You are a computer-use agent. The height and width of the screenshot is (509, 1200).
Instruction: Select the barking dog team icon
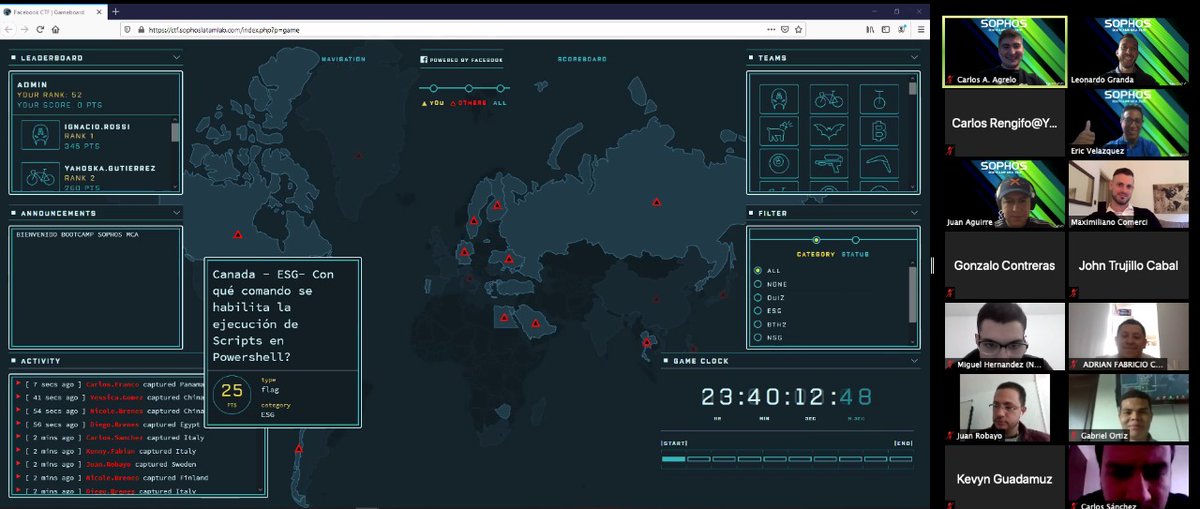pyautogui.click(x=779, y=131)
